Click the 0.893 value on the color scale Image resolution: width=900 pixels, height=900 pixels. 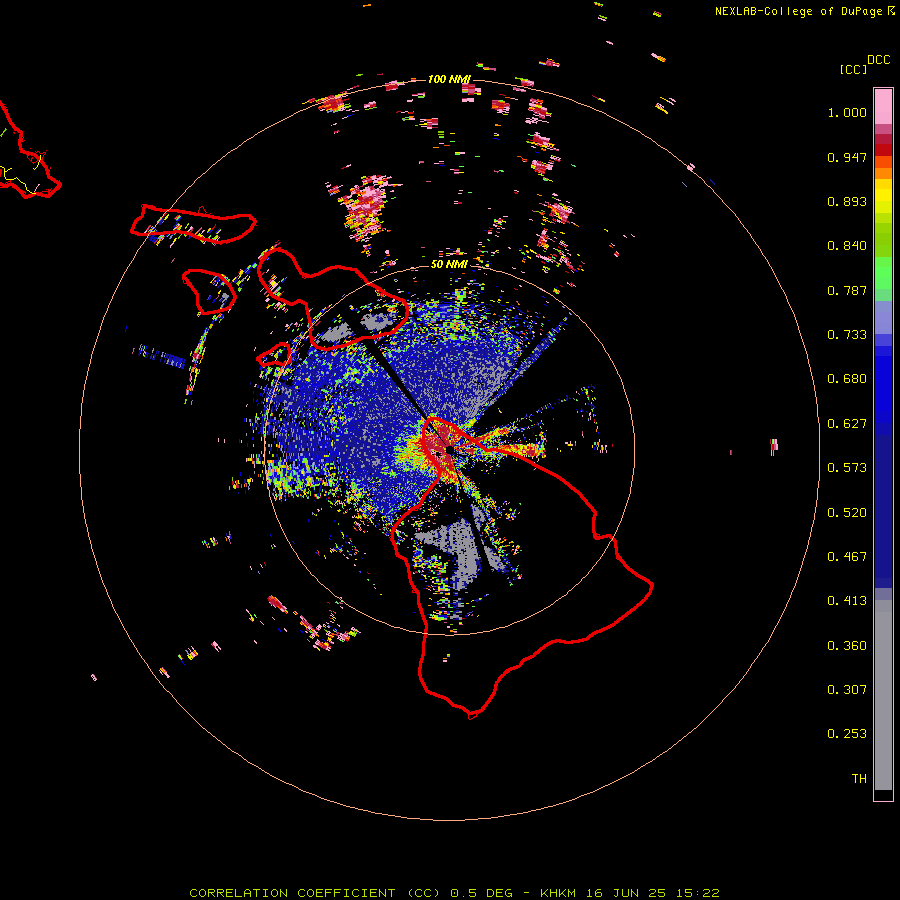coord(847,201)
